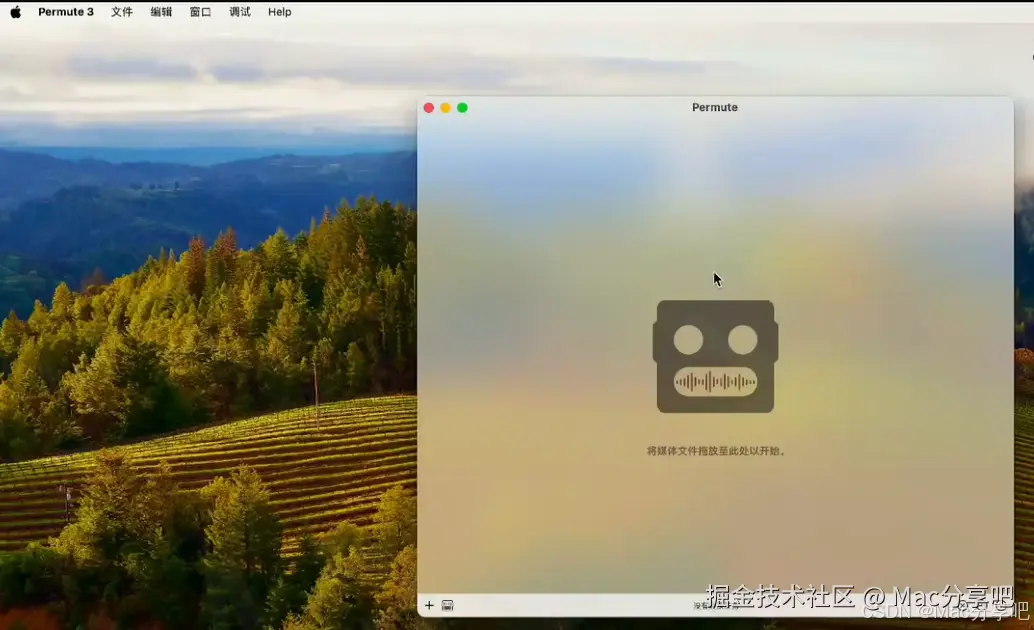The image size is (1034, 630).
Task: Open the history icon beside the plus button
Action: [447, 605]
